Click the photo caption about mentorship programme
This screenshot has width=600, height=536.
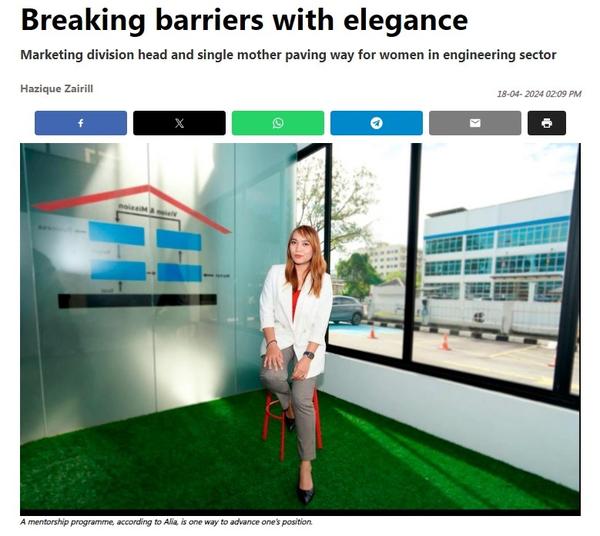coord(166,522)
